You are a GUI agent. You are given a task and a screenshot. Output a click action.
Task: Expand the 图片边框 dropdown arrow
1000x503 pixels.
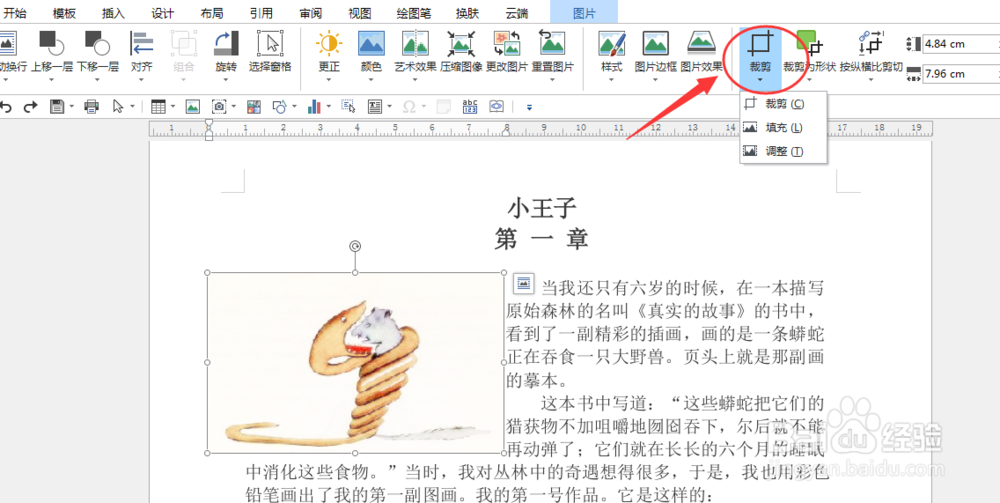[x=656, y=80]
